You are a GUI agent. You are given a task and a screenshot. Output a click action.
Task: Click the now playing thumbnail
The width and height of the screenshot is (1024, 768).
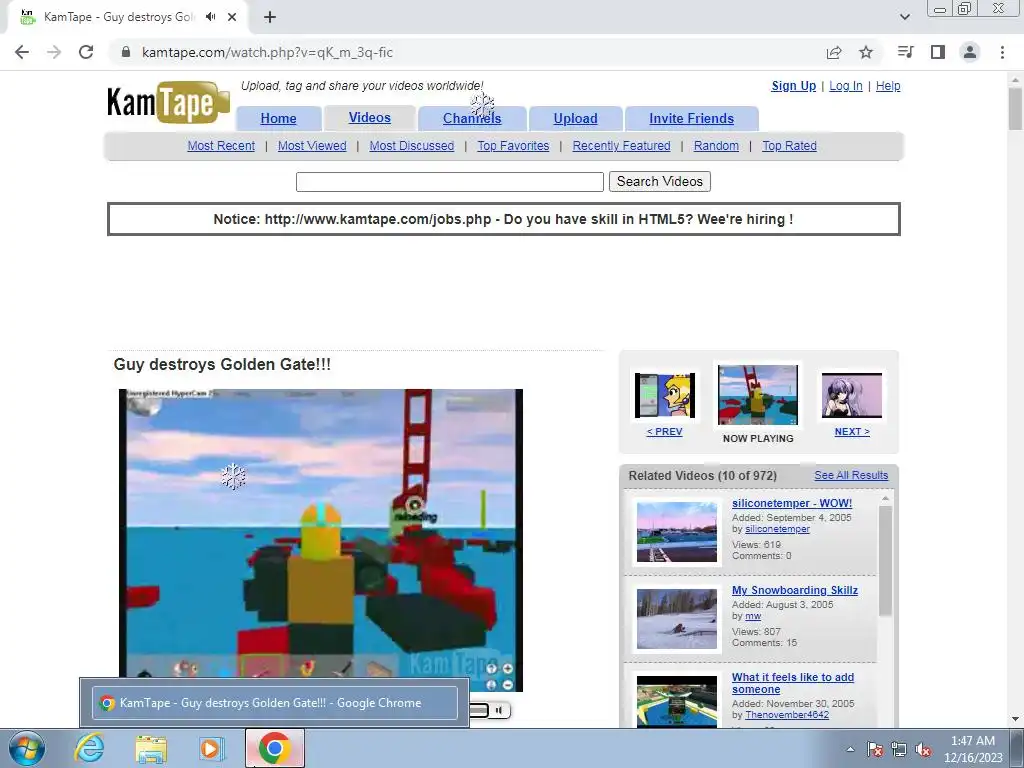click(x=758, y=395)
